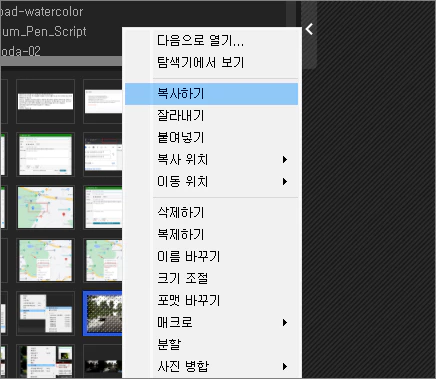Select the dark context-menu screenshot thumbnail in fifth row

[46, 313]
